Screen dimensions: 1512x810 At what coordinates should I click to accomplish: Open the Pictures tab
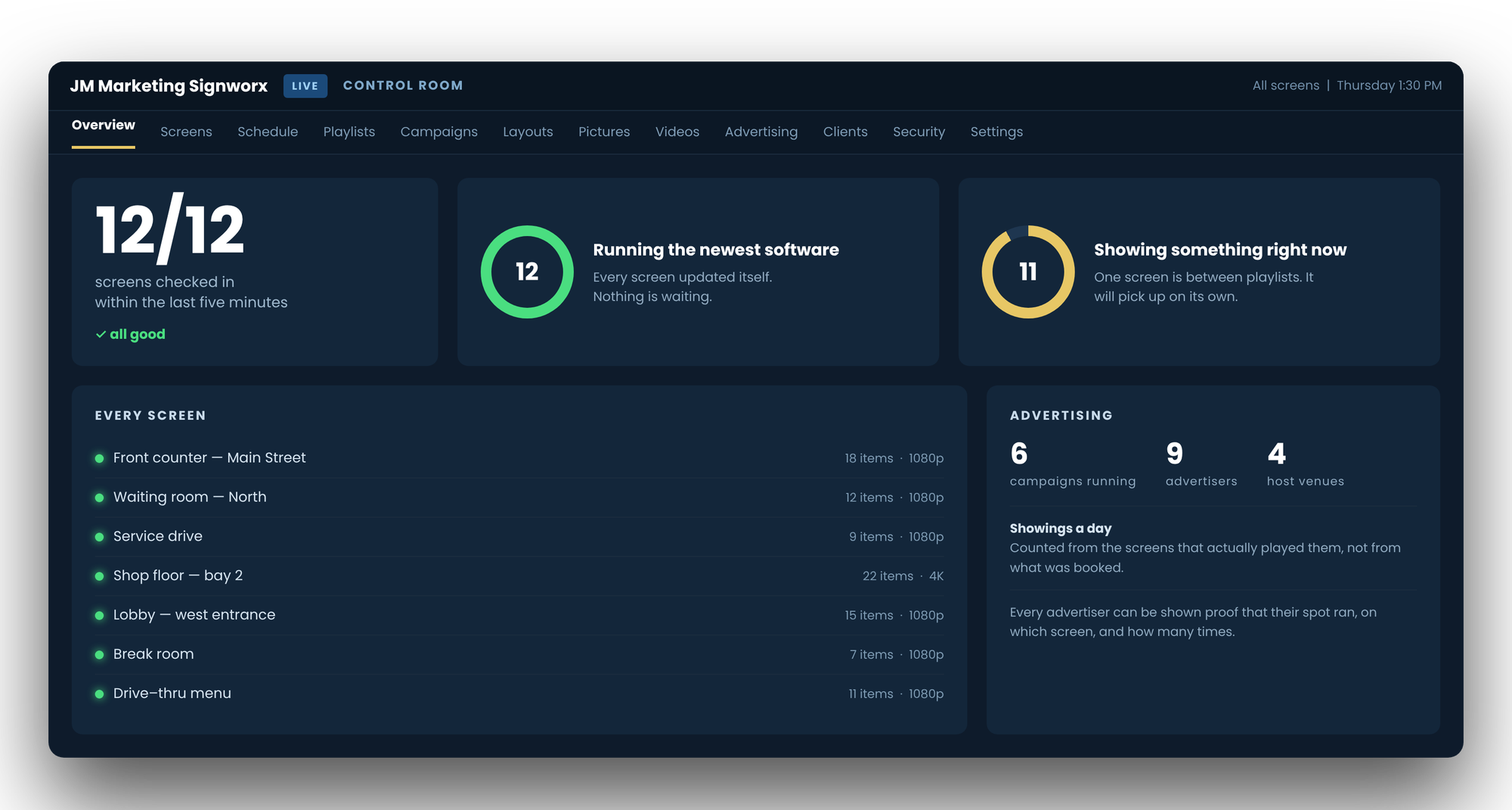(604, 132)
